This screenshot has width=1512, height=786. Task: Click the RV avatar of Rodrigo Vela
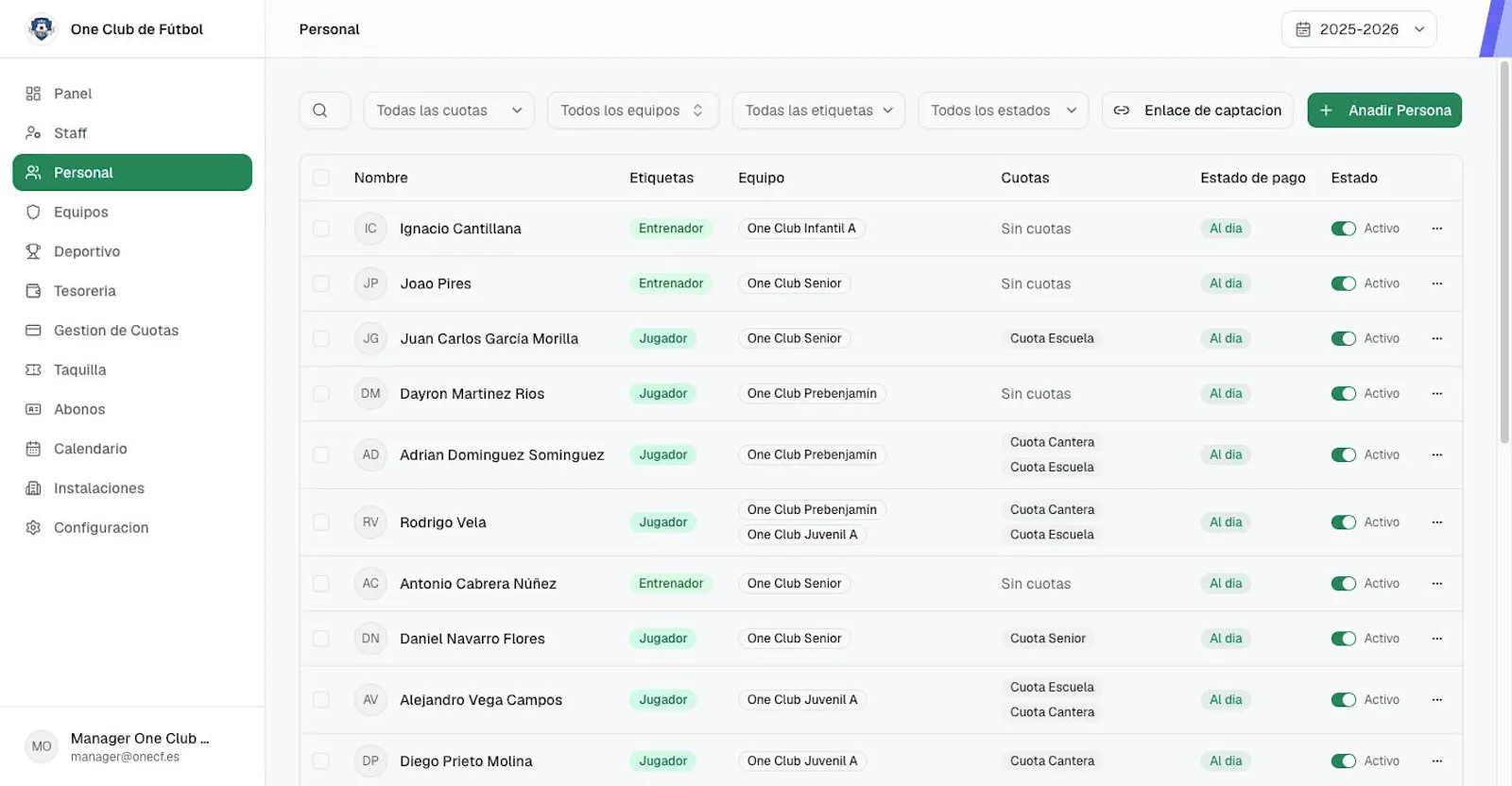(x=370, y=522)
